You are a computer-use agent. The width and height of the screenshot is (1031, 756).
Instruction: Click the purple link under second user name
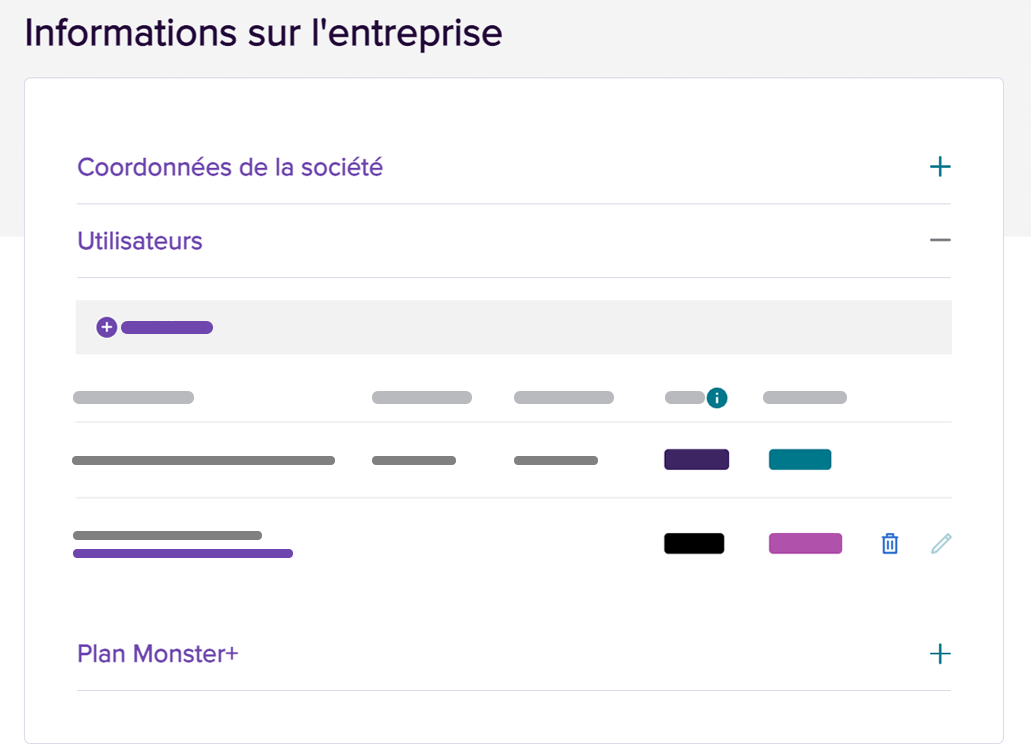[183, 554]
